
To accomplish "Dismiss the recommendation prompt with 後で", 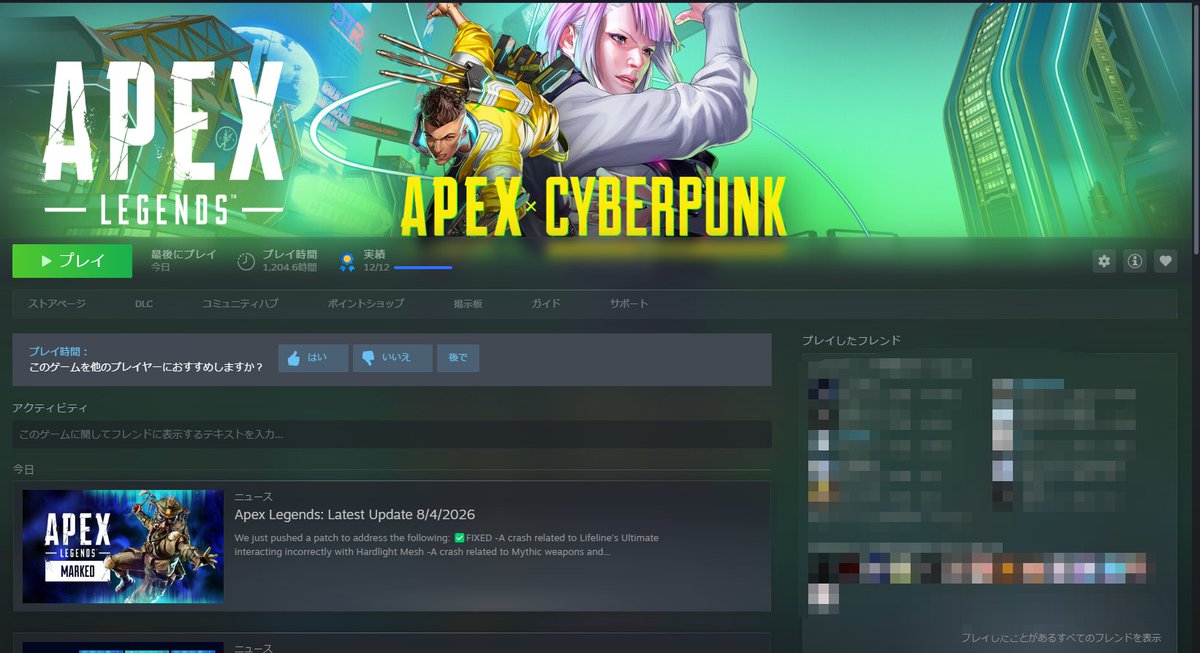I will (458, 358).
